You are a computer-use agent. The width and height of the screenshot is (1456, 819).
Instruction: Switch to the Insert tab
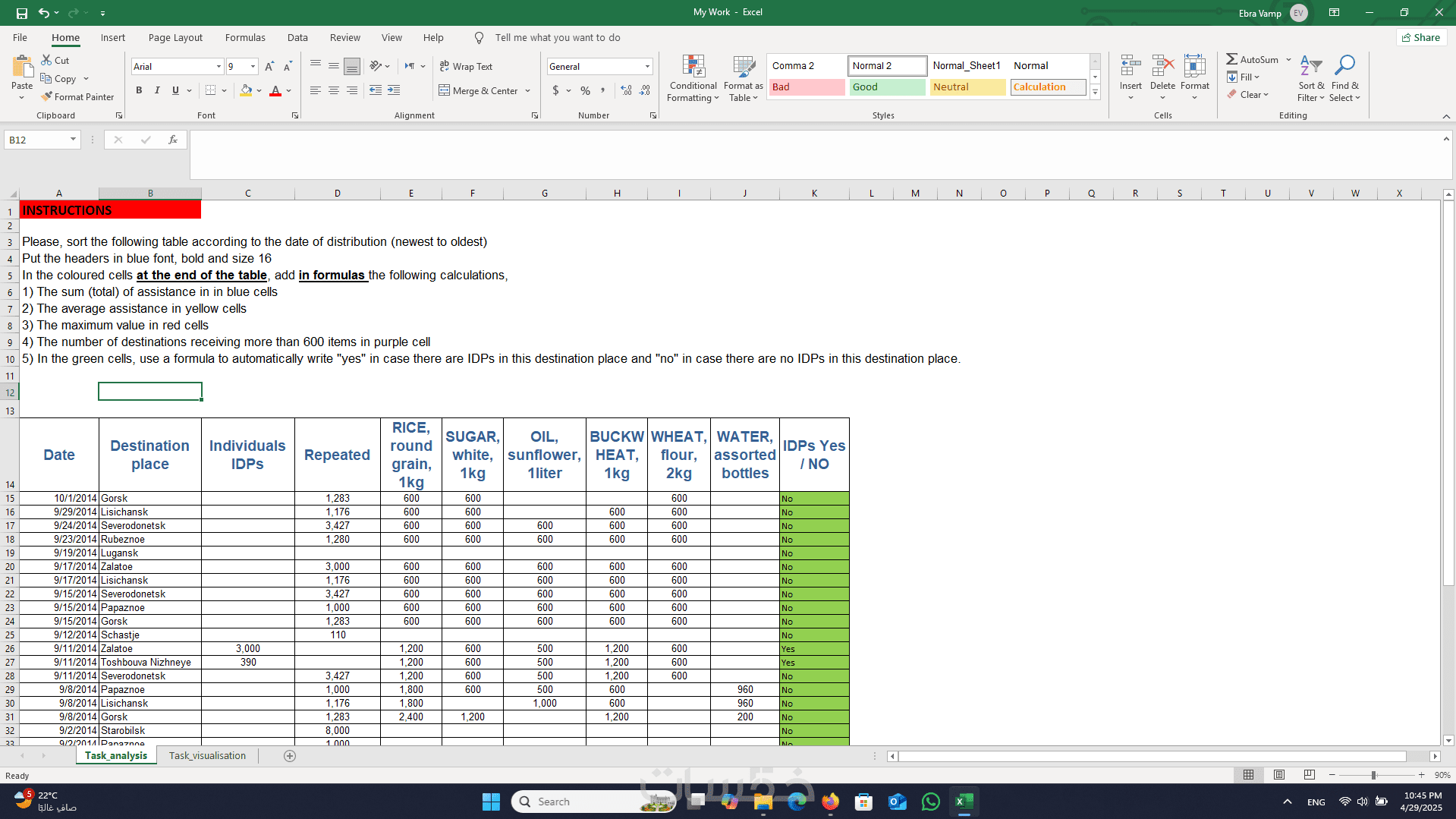113,38
